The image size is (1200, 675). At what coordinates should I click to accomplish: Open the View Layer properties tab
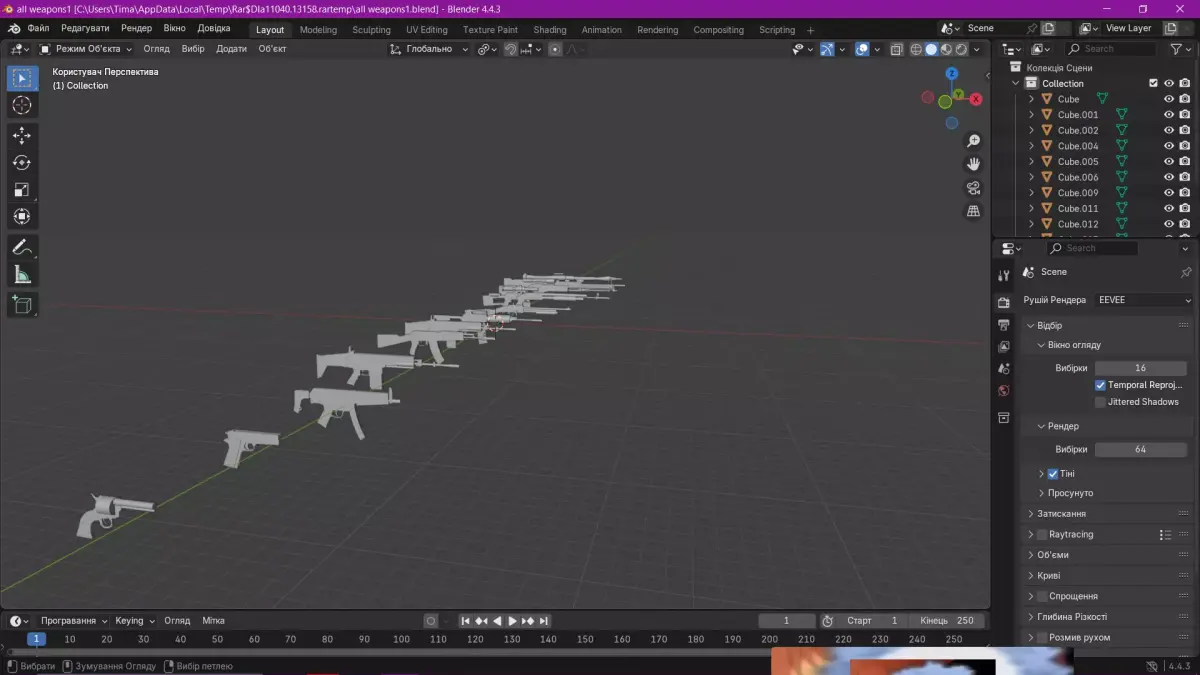pos(1004,347)
